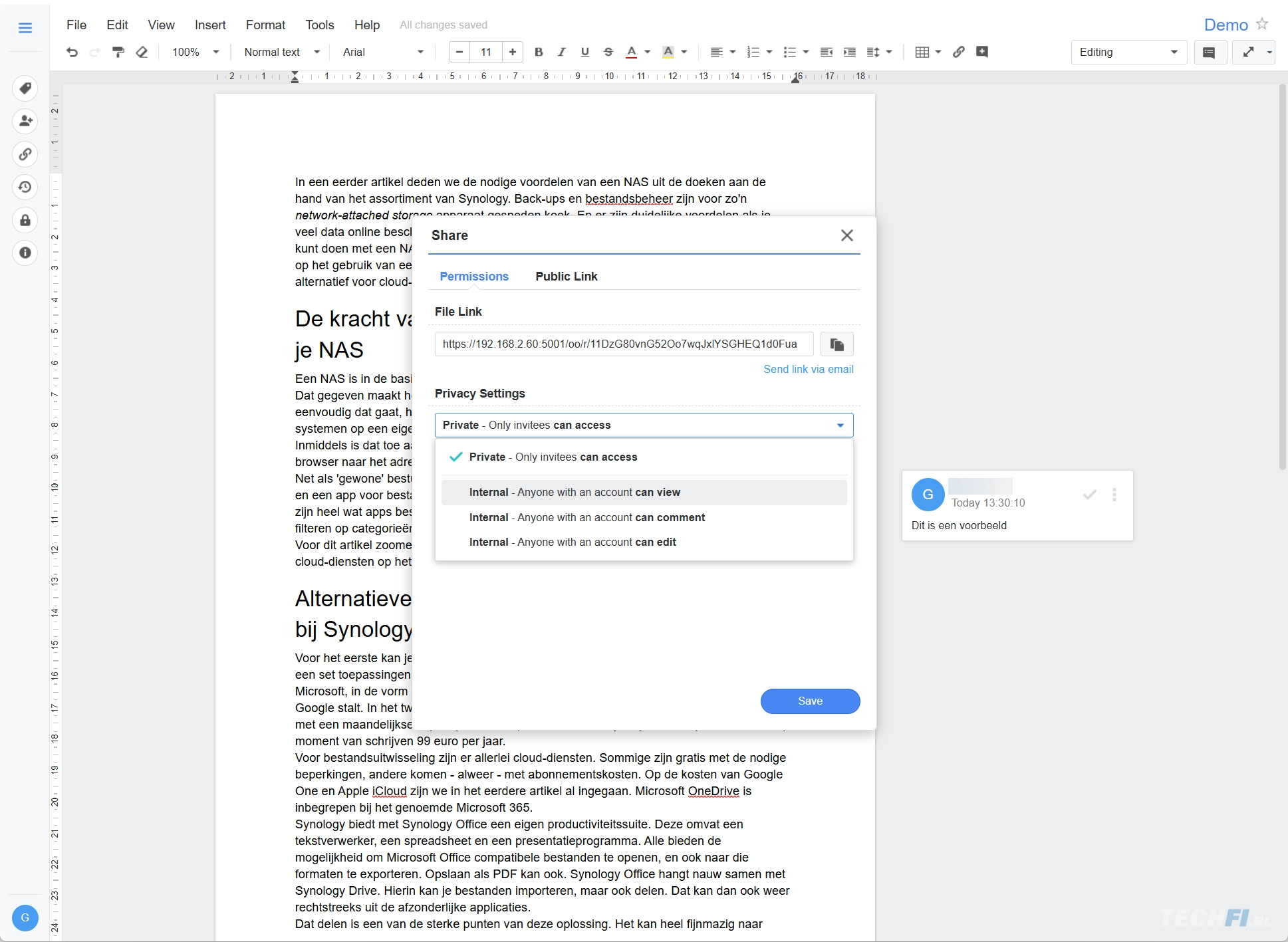The width and height of the screenshot is (1288, 942).
Task: Click the share add-person sidebar icon
Action: [x=25, y=121]
